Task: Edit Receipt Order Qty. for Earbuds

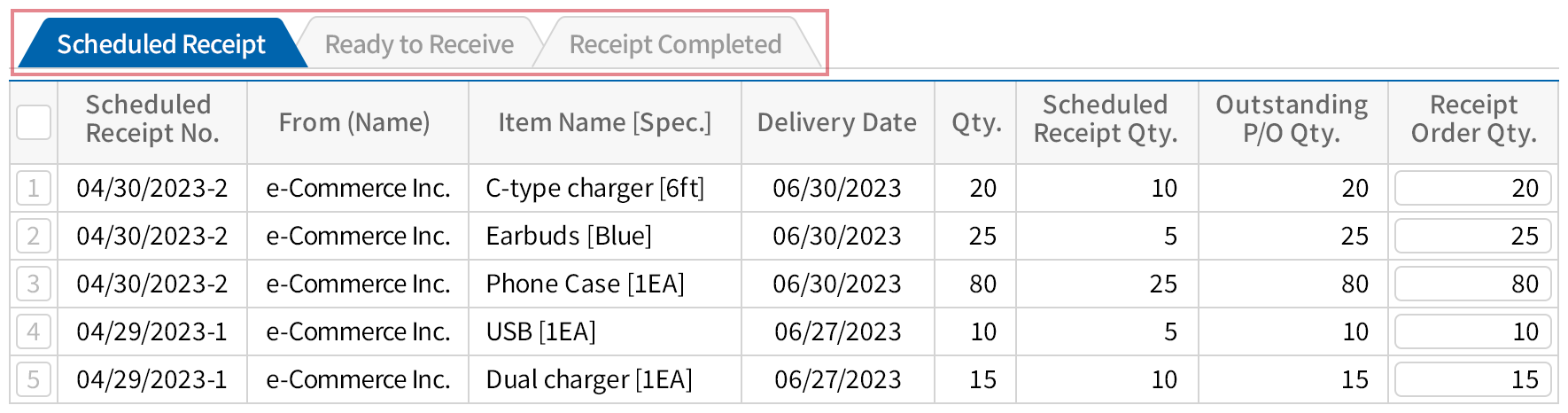Action: point(1472,236)
